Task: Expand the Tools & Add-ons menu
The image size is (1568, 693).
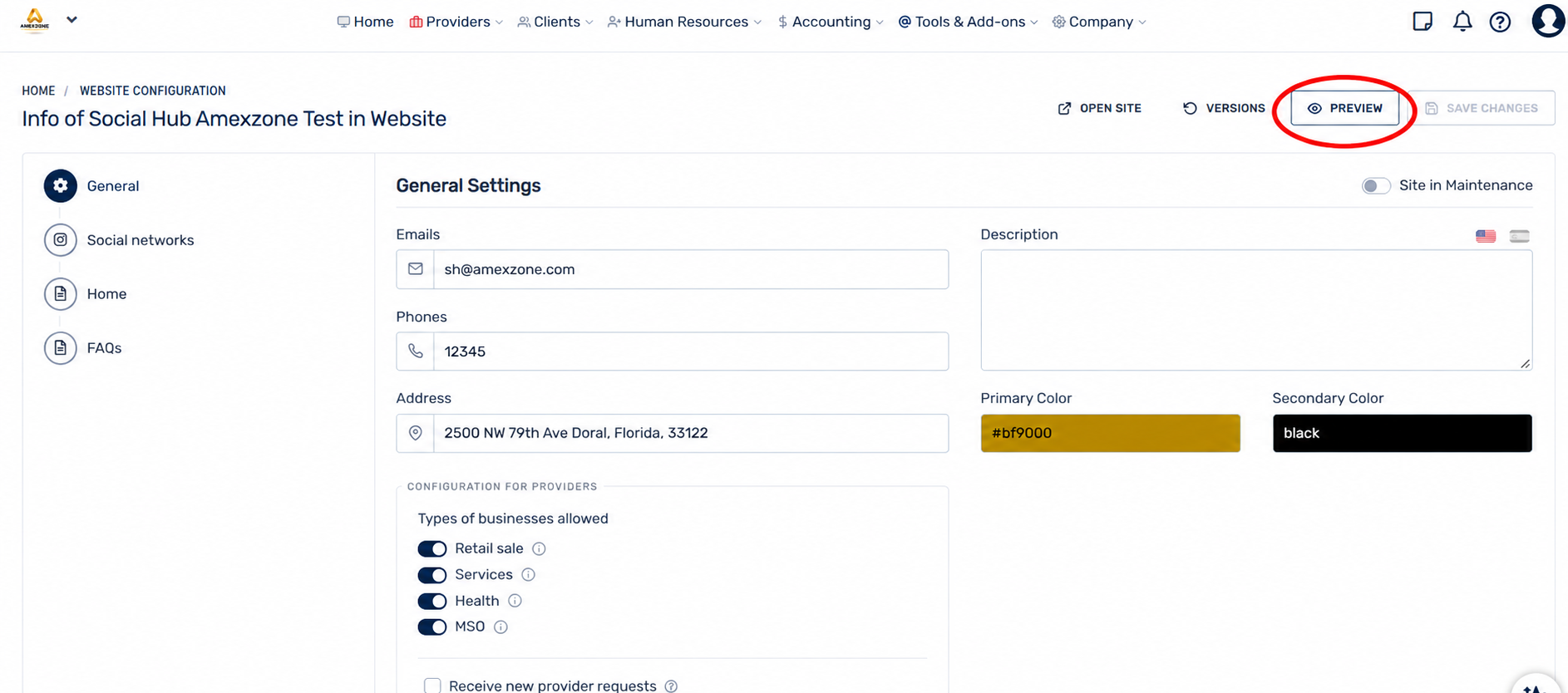Action: click(968, 22)
